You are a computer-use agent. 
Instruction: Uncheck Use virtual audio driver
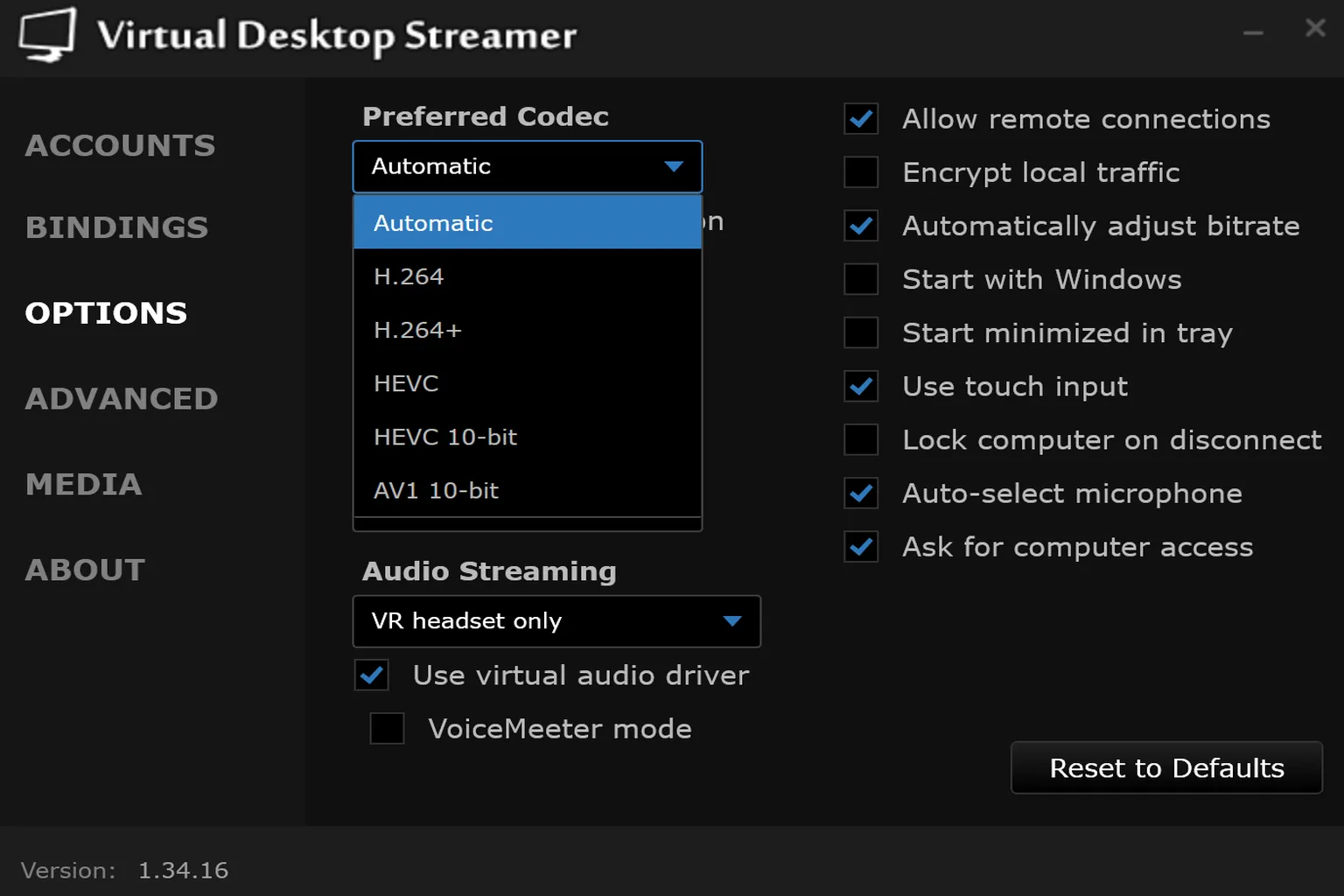pos(372,675)
